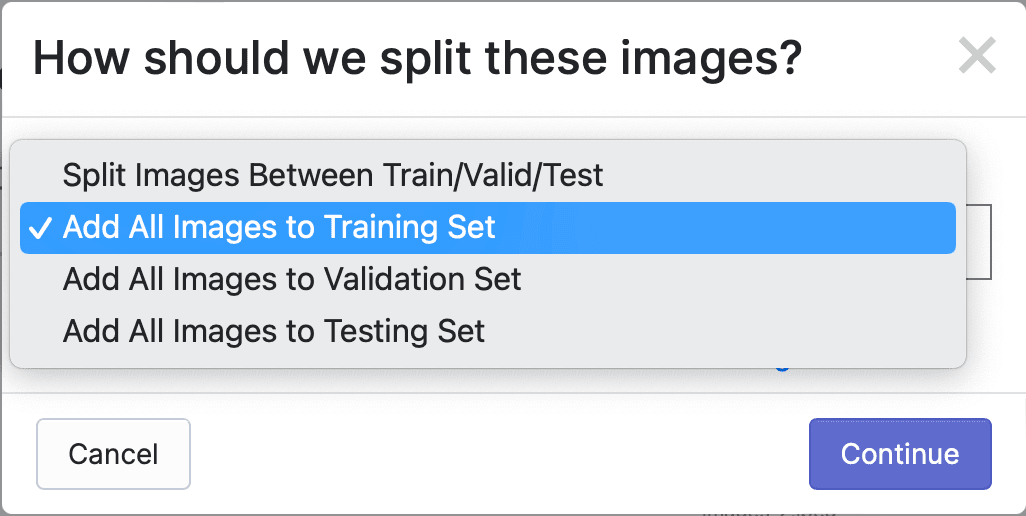Click the partially hidden blue slider handle

782,369
